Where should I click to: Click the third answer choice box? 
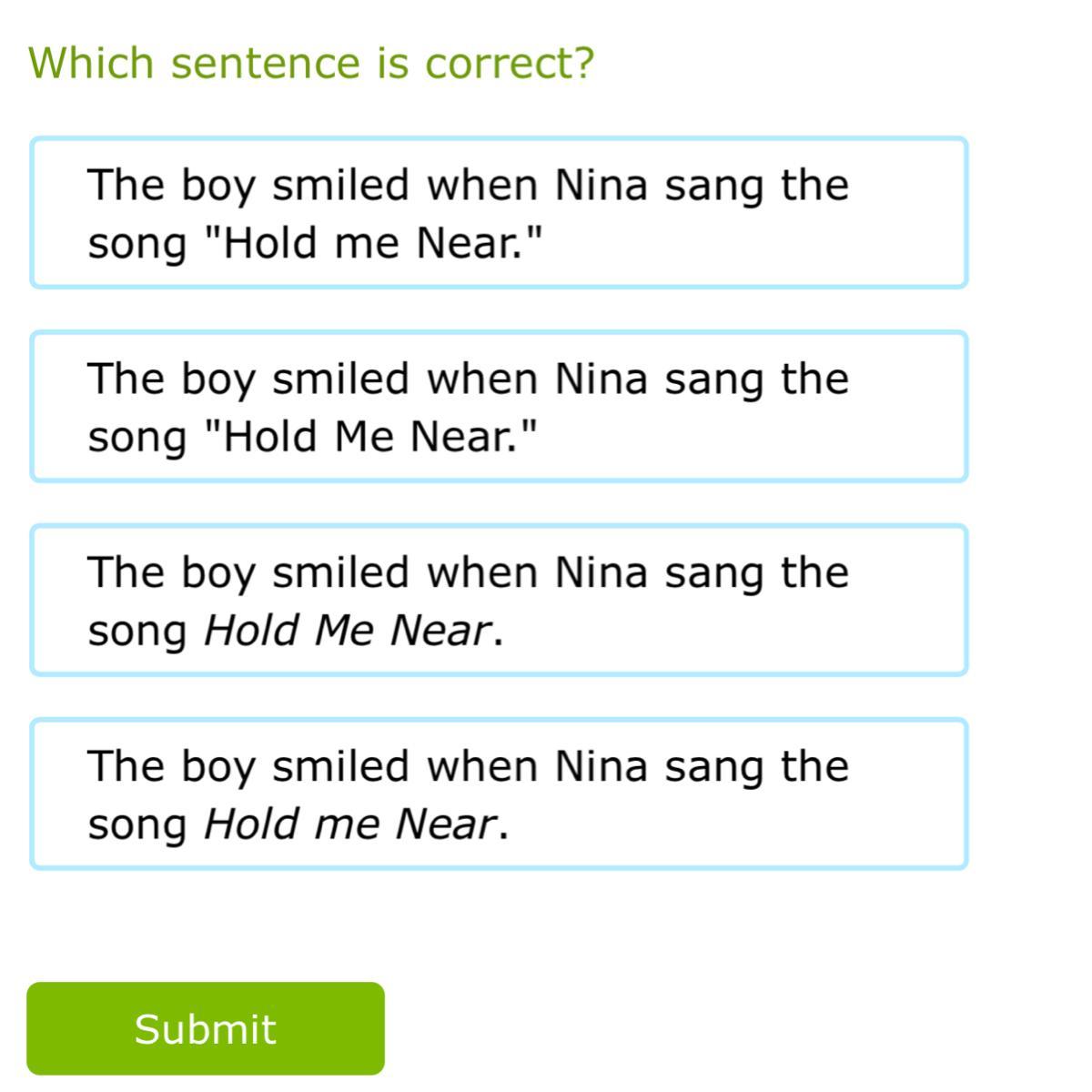[x=499, y=601]
